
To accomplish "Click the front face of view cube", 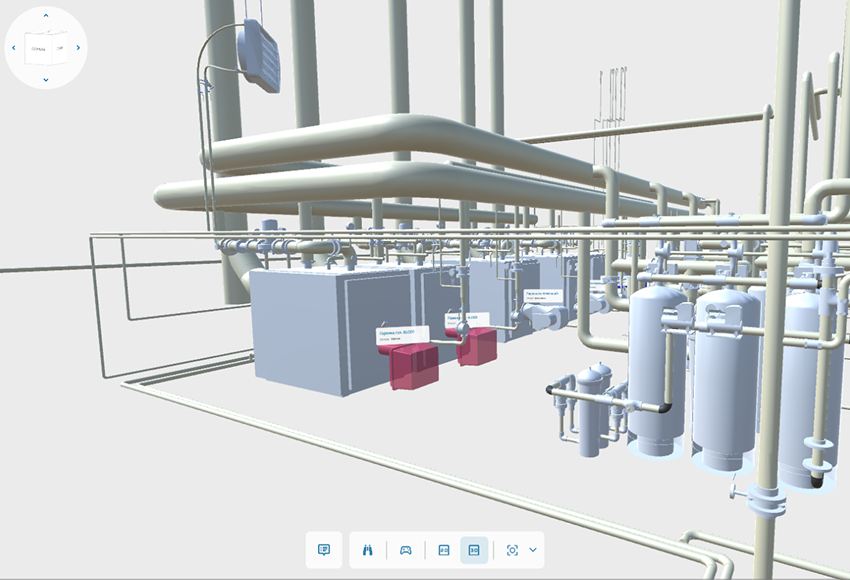I will click(39, 48).
